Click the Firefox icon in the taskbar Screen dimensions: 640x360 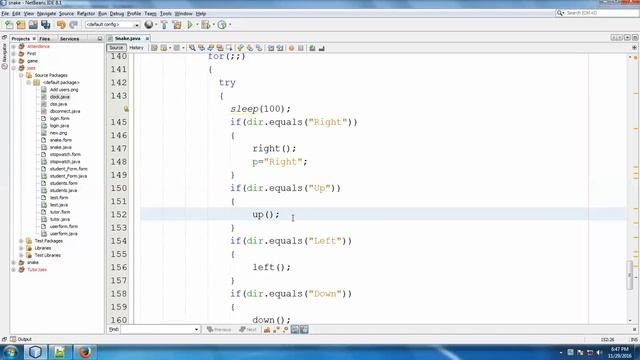85,352
